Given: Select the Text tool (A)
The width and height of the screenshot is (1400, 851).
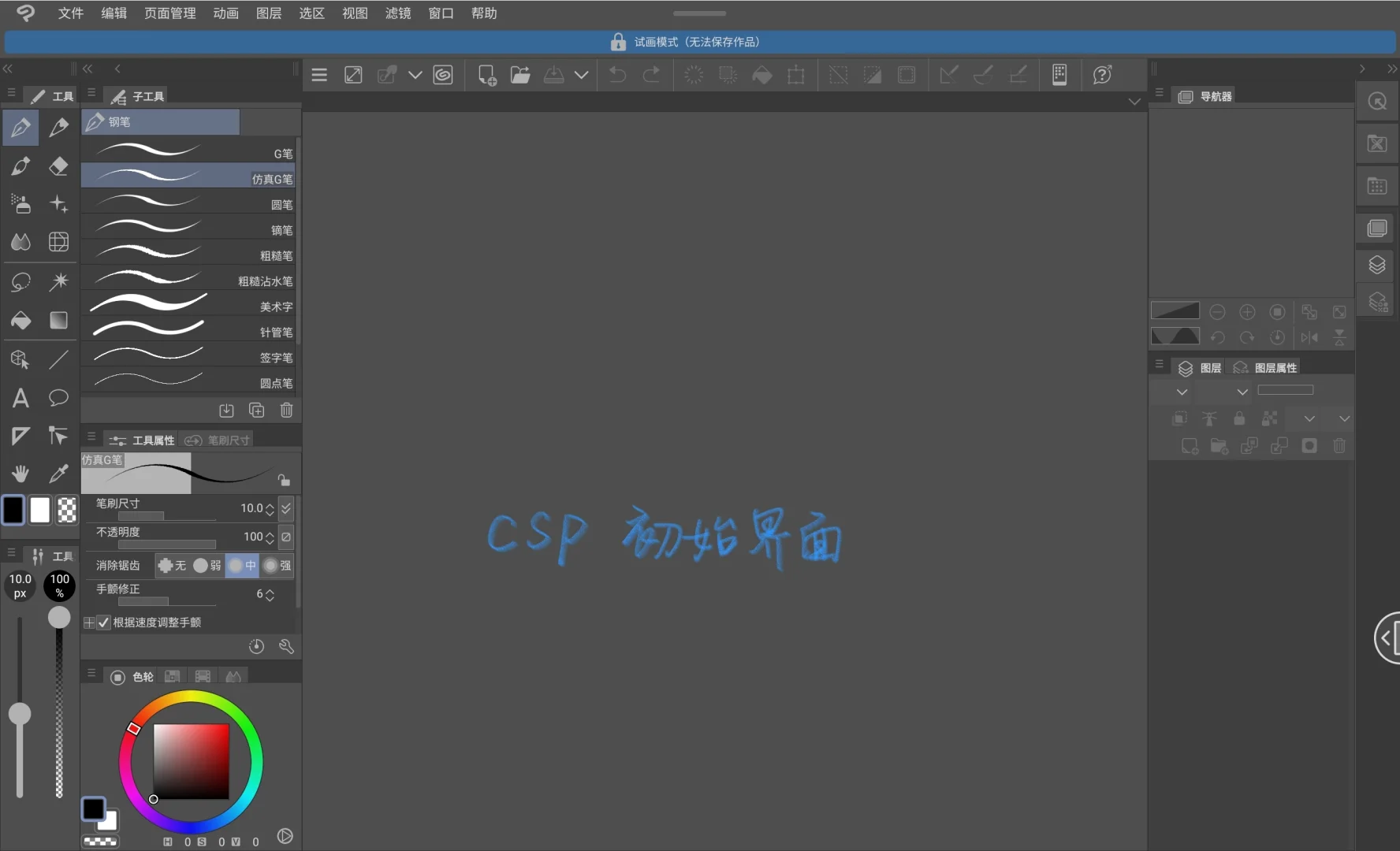Looking at the screenshot, I should pos(21,398).
